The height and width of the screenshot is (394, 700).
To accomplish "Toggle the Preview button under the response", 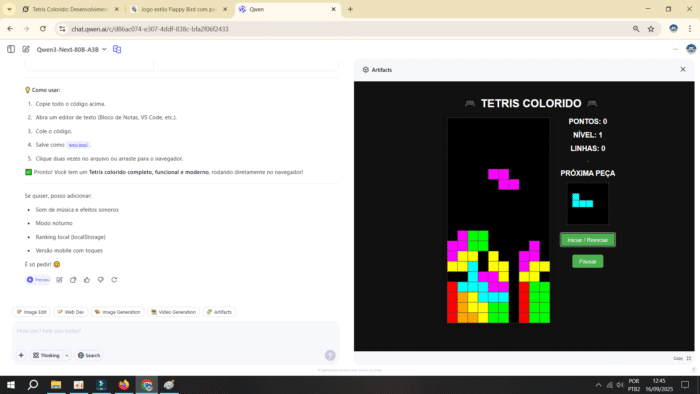I will tap(38, 280).
